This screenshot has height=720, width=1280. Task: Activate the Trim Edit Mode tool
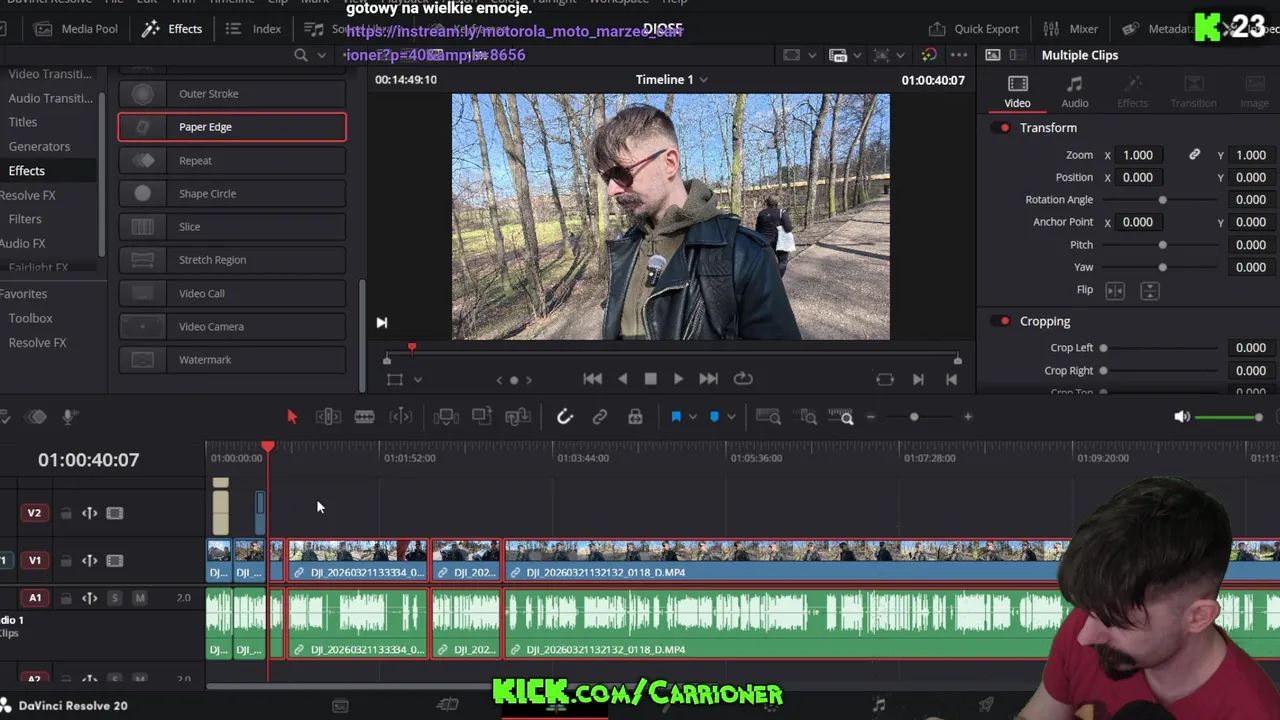[328, 417]
